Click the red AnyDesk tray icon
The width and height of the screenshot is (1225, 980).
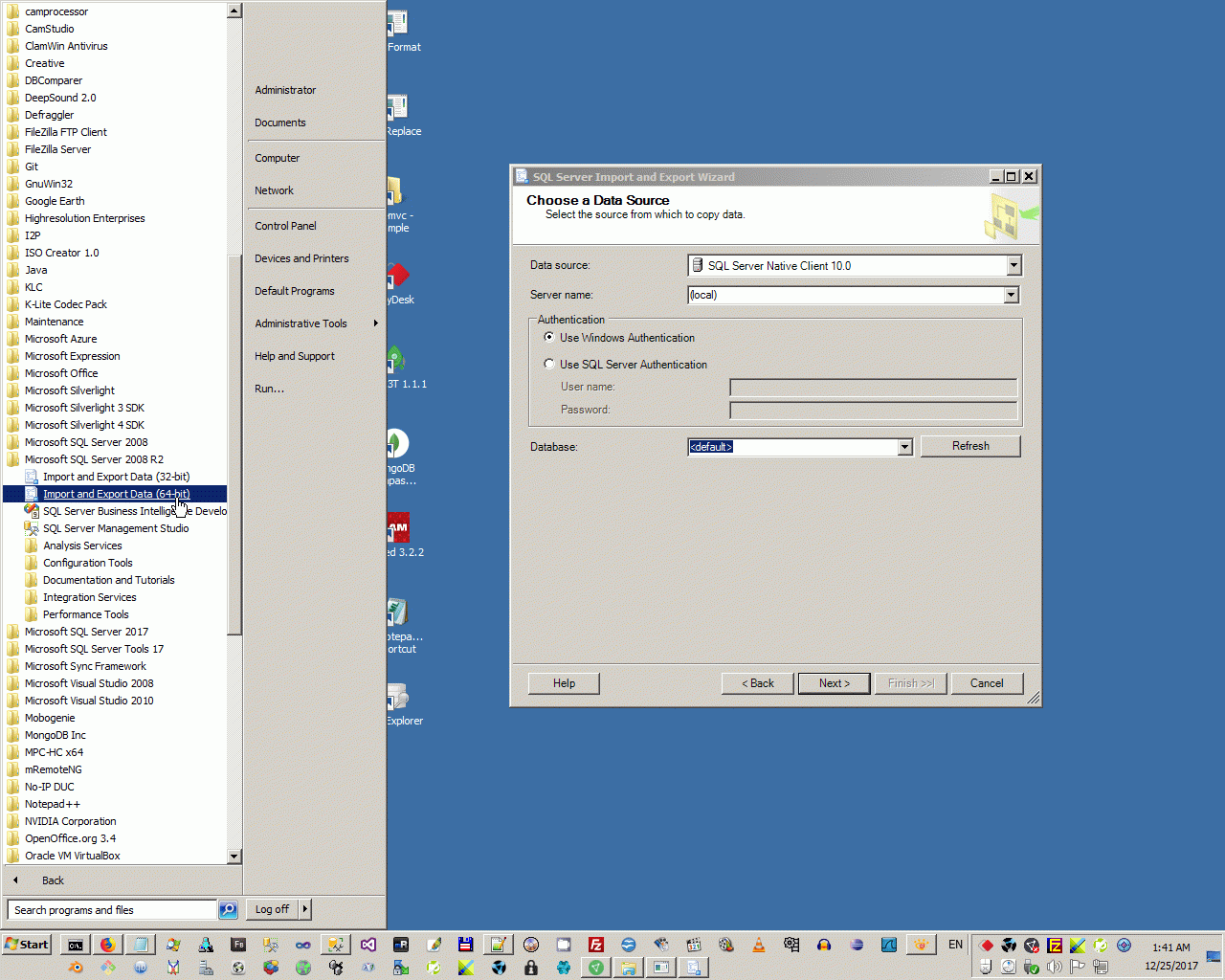point(987,946)
